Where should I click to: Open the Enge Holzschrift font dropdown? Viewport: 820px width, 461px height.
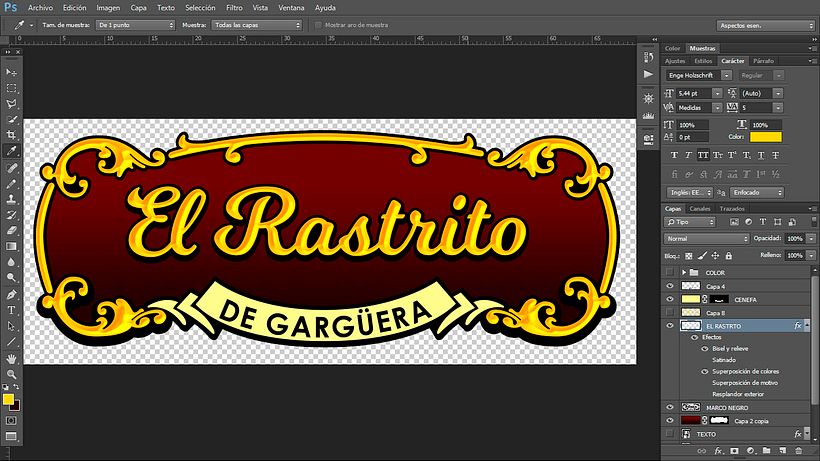pos(726,75)
